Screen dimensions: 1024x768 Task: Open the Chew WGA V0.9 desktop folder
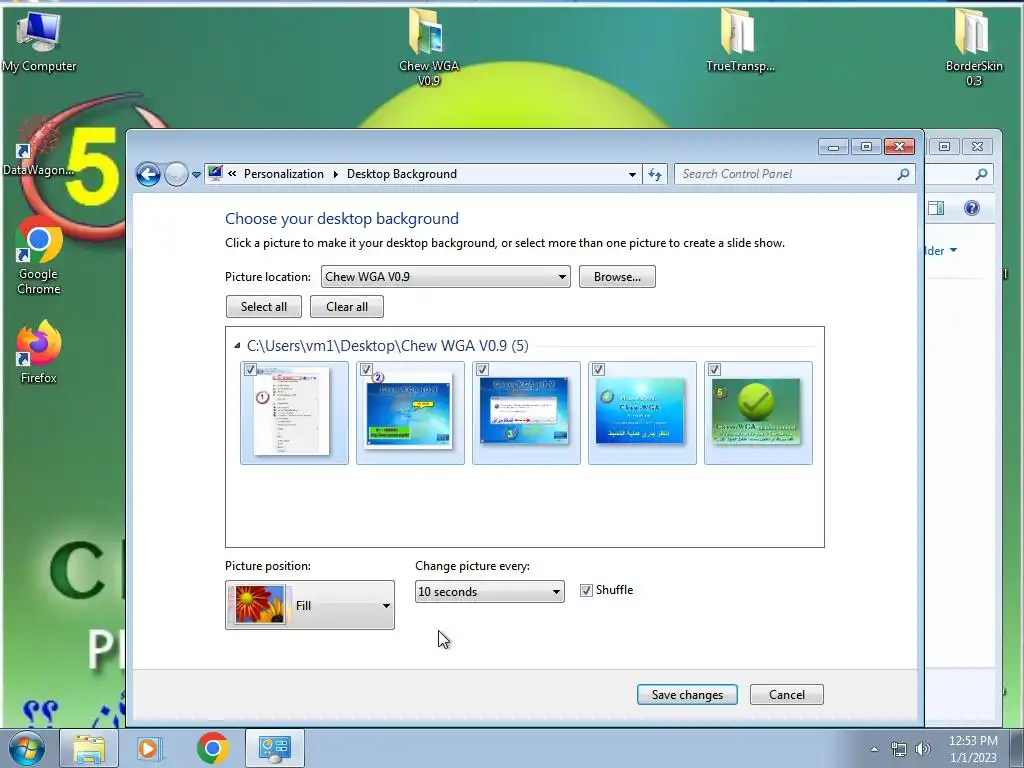[428, 46]
